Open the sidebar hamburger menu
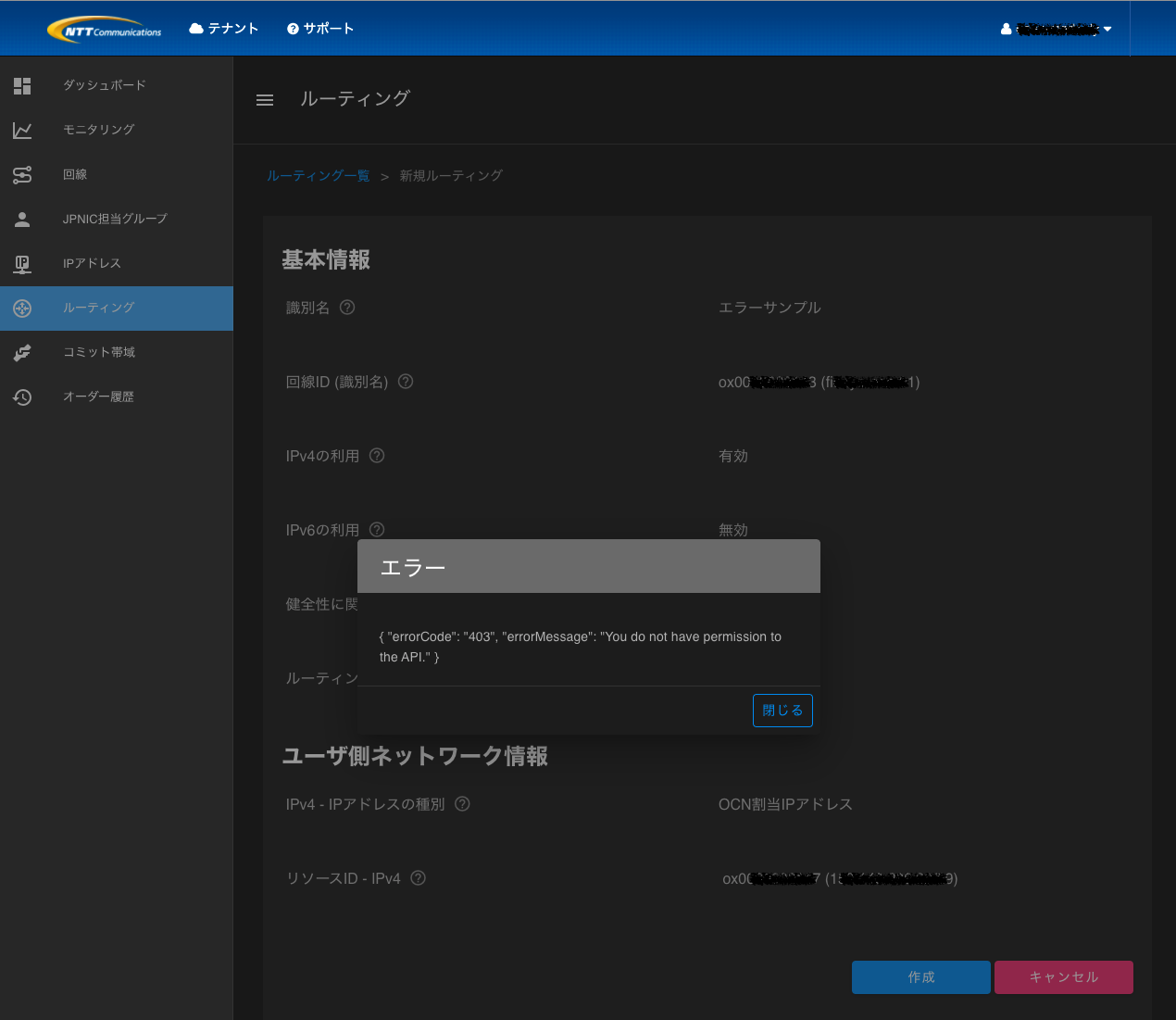 click(265, 100)
